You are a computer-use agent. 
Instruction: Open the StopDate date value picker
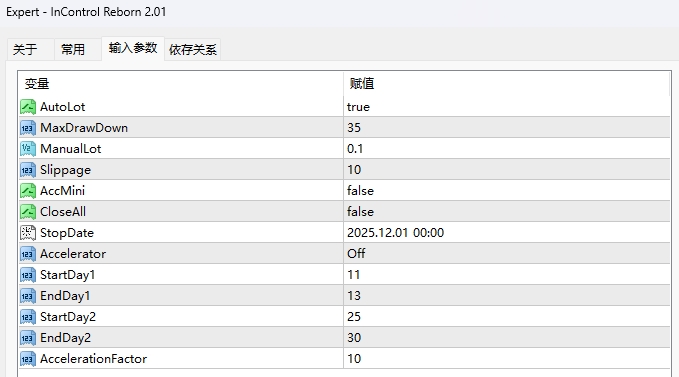click(506, 233)
